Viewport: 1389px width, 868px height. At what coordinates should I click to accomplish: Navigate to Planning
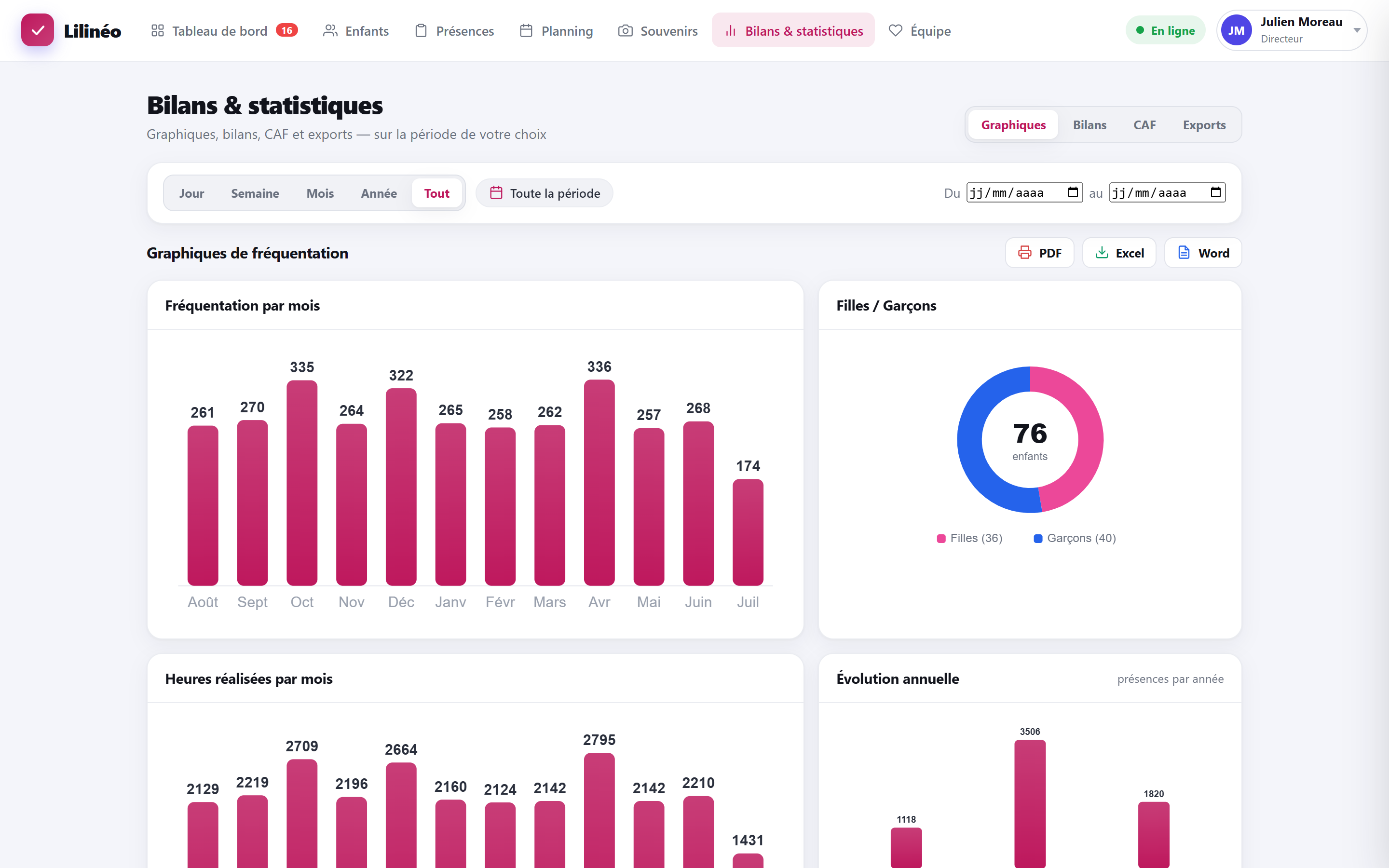(x=556, y=30)
